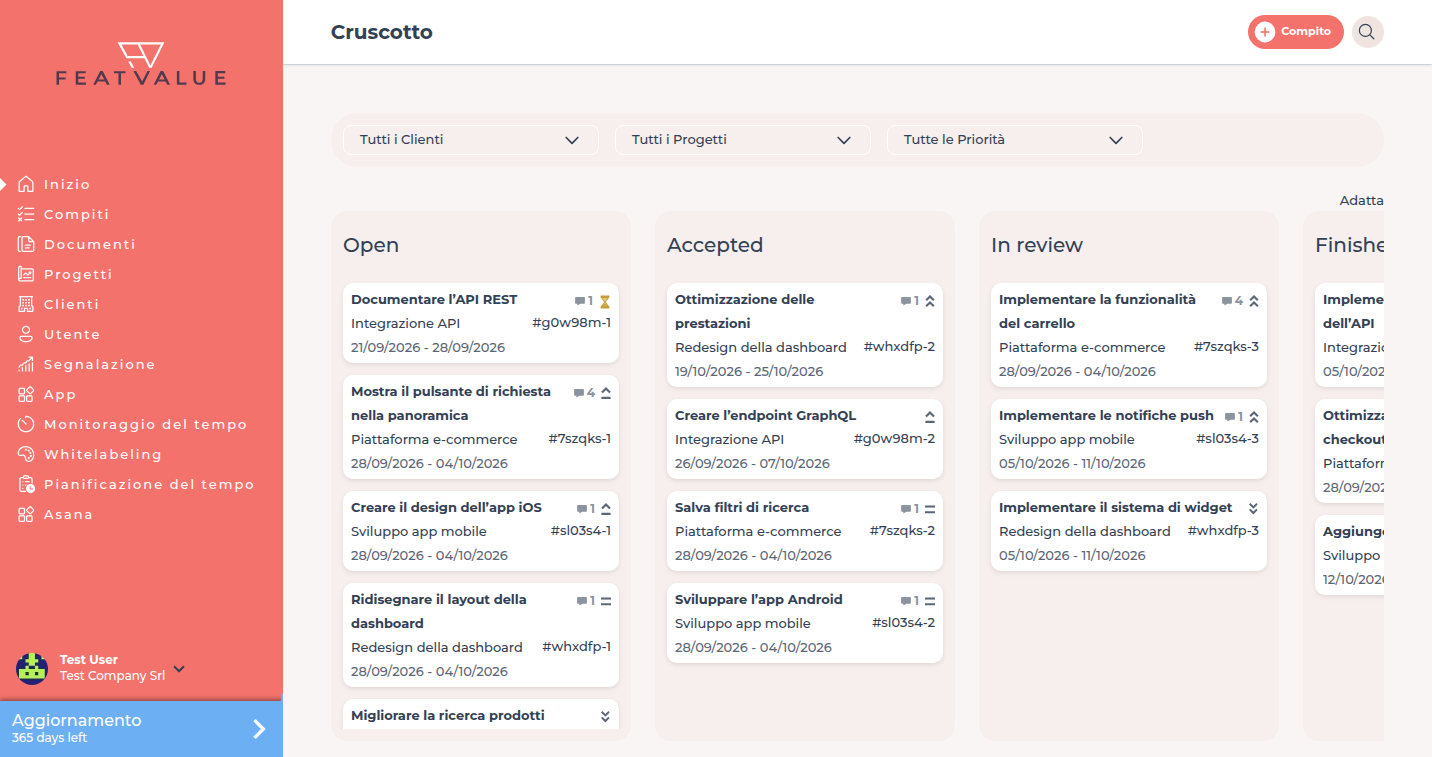Click the Monitoraggio del tempo clock icon
Image resolution: width=1432 pixels, height=757 pixels.
(26, 424)
